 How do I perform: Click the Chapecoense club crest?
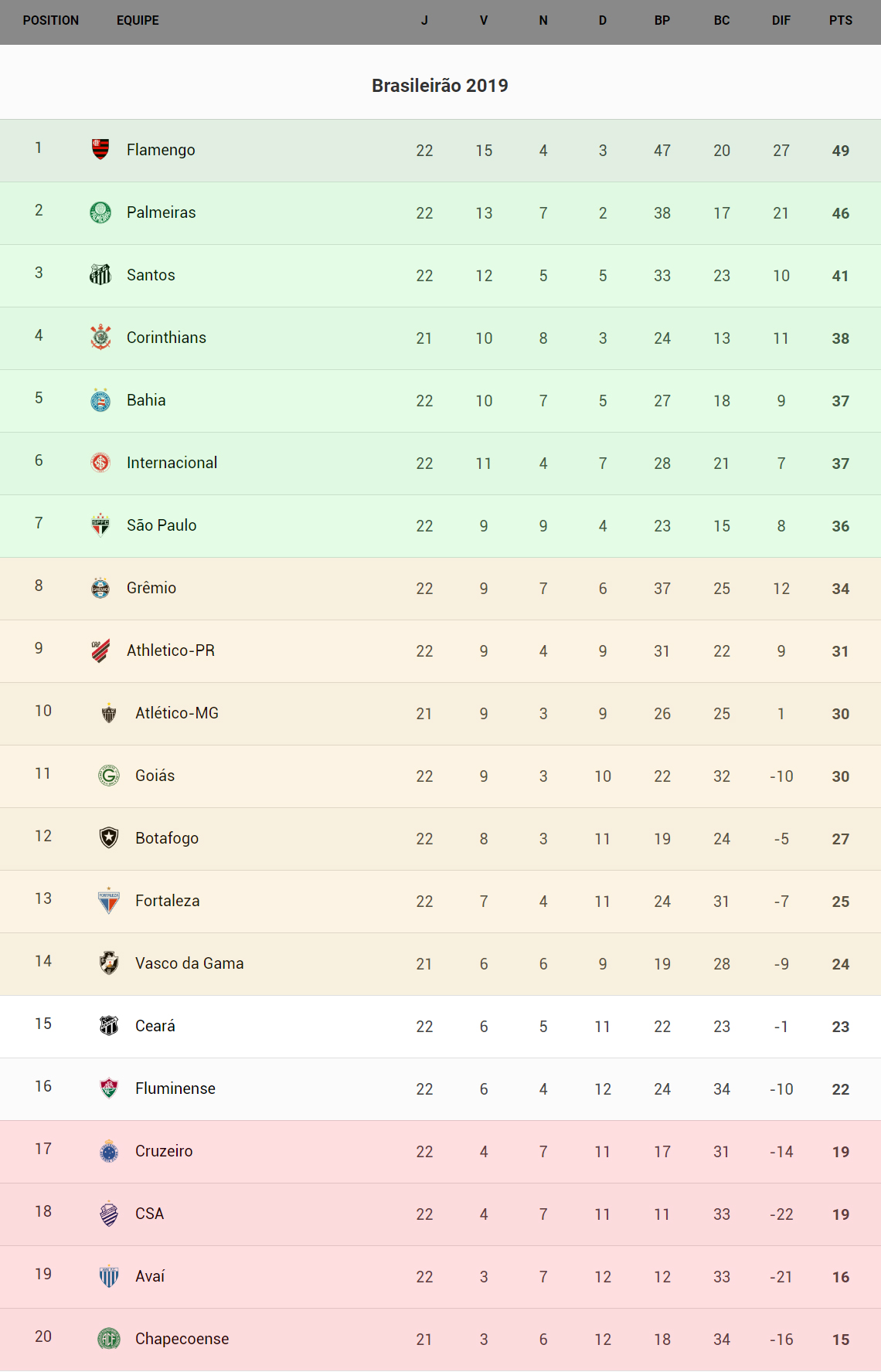pyautogui.click(x=109, y=1338)
